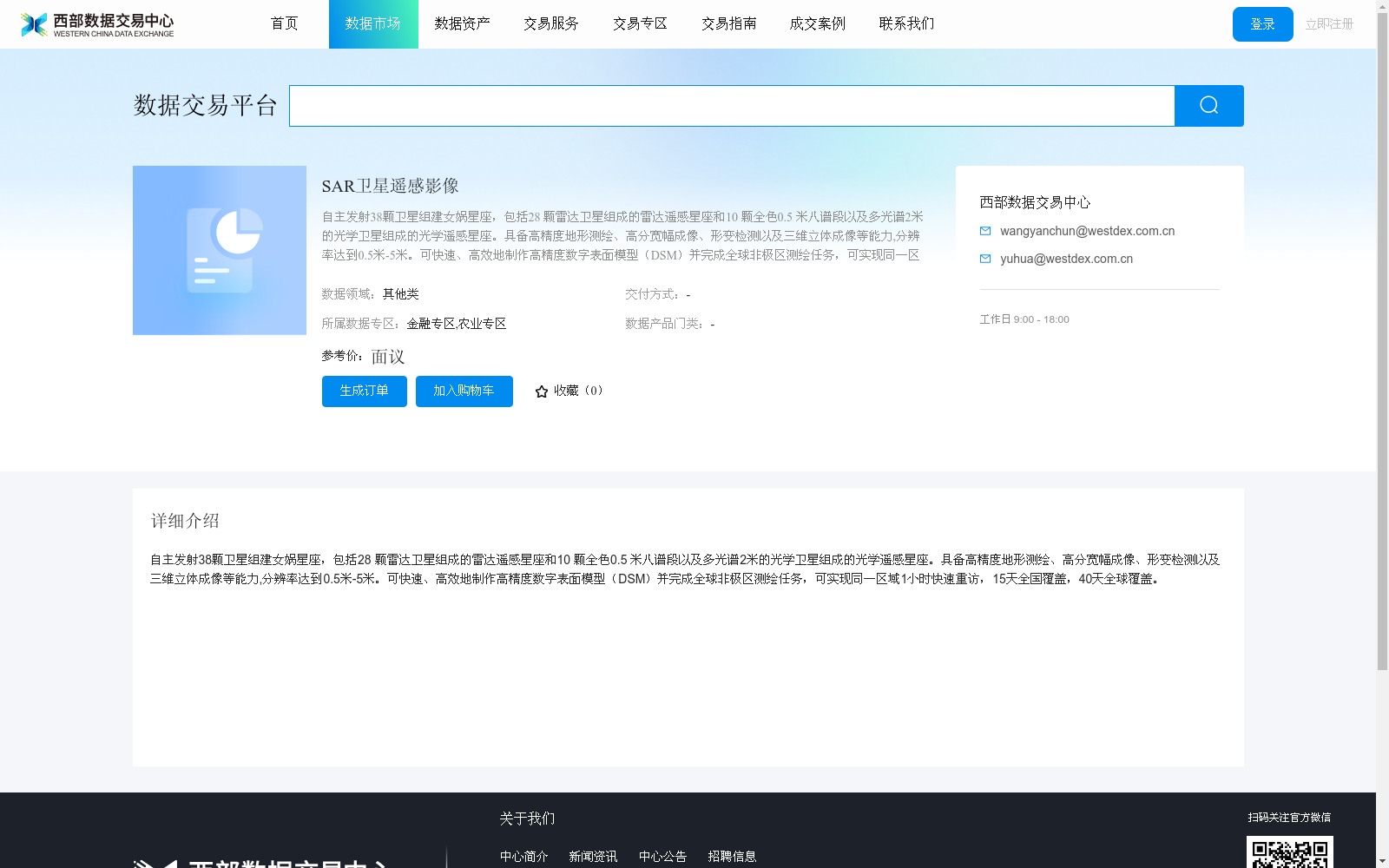This screenshot has width=1389, height=868.
Task: Click the scrollbar down arrow
Action: [1382, 862]
